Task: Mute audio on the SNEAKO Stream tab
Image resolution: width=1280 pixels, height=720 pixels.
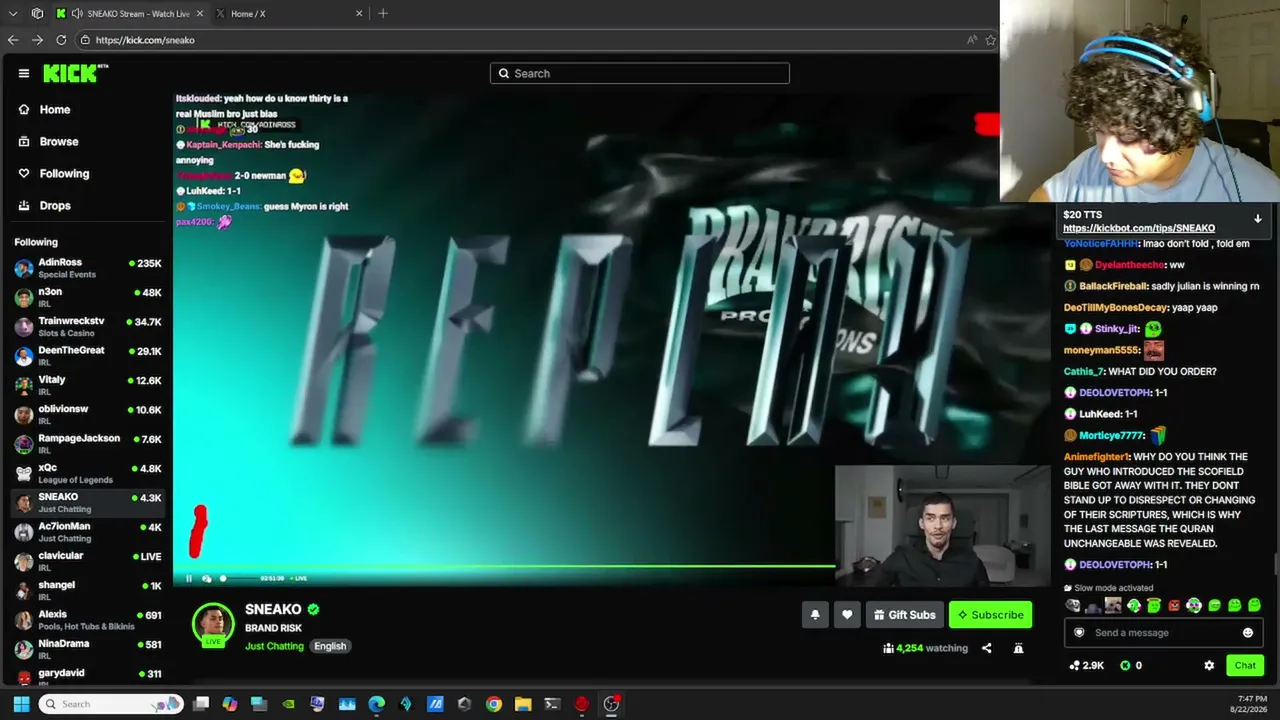Action: tap(76, 13)
